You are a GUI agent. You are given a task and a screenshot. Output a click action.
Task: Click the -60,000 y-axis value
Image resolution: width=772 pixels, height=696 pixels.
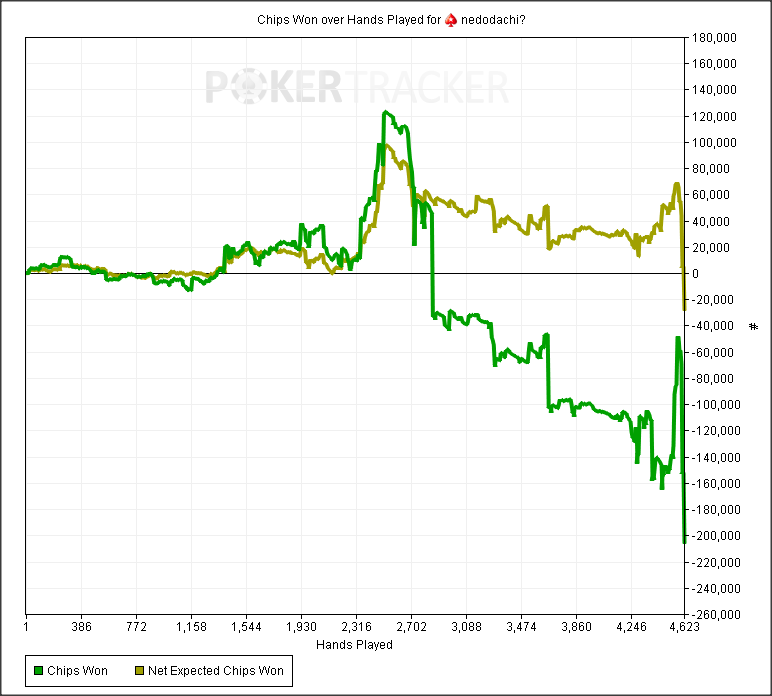click(x=712, y=352)
